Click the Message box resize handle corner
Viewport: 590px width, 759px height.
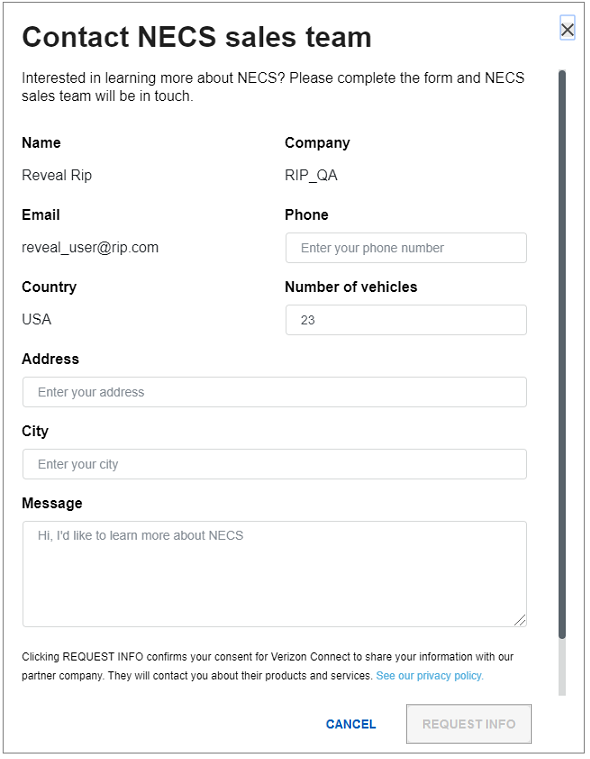520,620
